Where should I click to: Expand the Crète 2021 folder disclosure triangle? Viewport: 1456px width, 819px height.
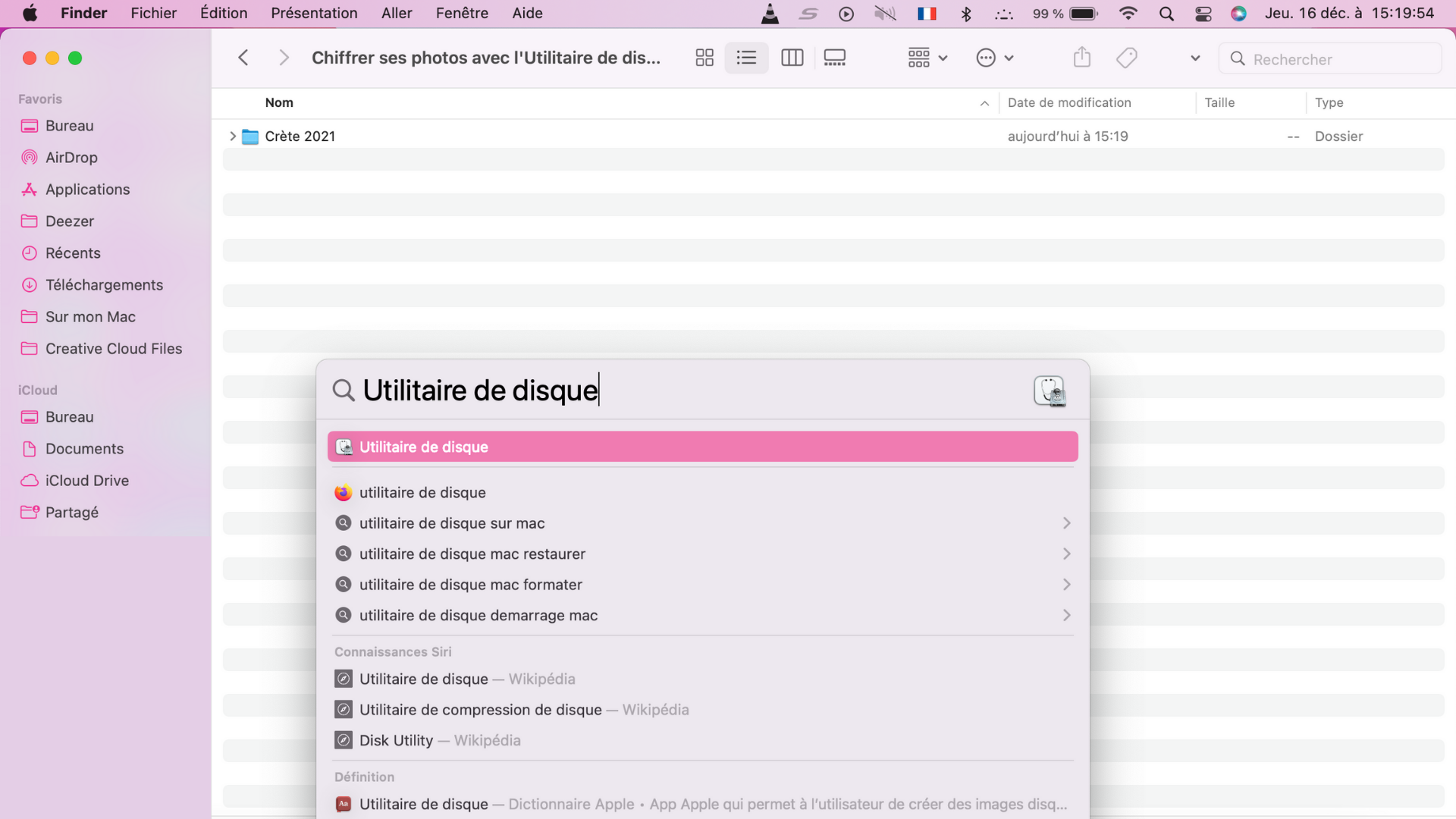[233, 136]
